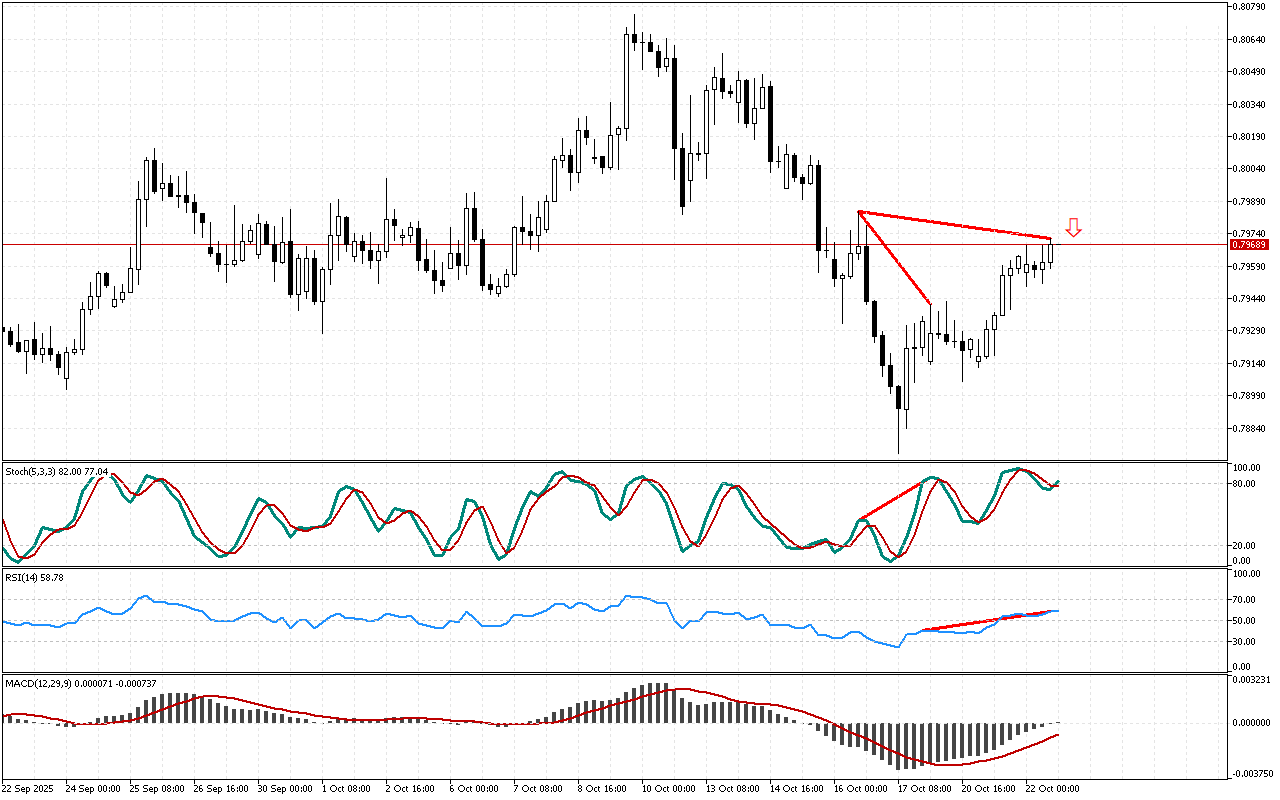Select the red trendline on RSI panel

pyautogui.click(x=990, y=620)
